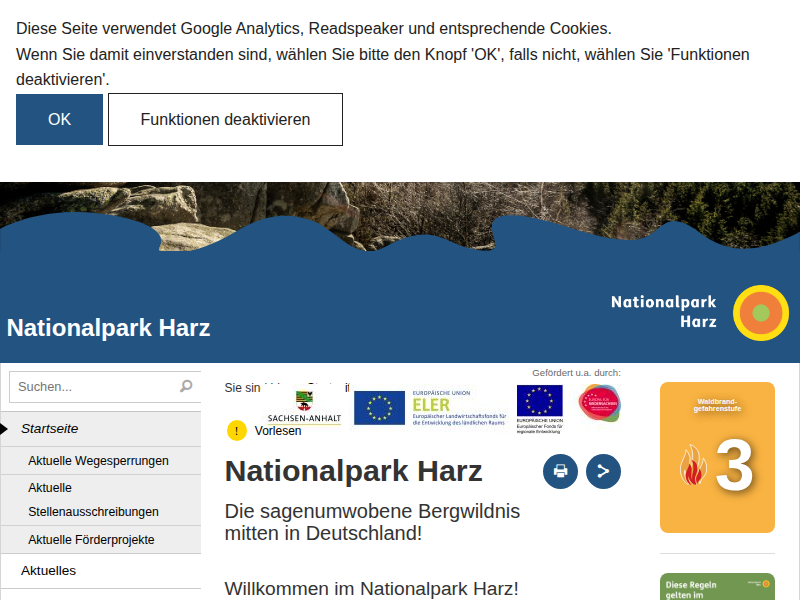Click the Vorlesen read-aloud link
Image resolution: width=800 pixels, height=600 pixels.
pos(276,430)
